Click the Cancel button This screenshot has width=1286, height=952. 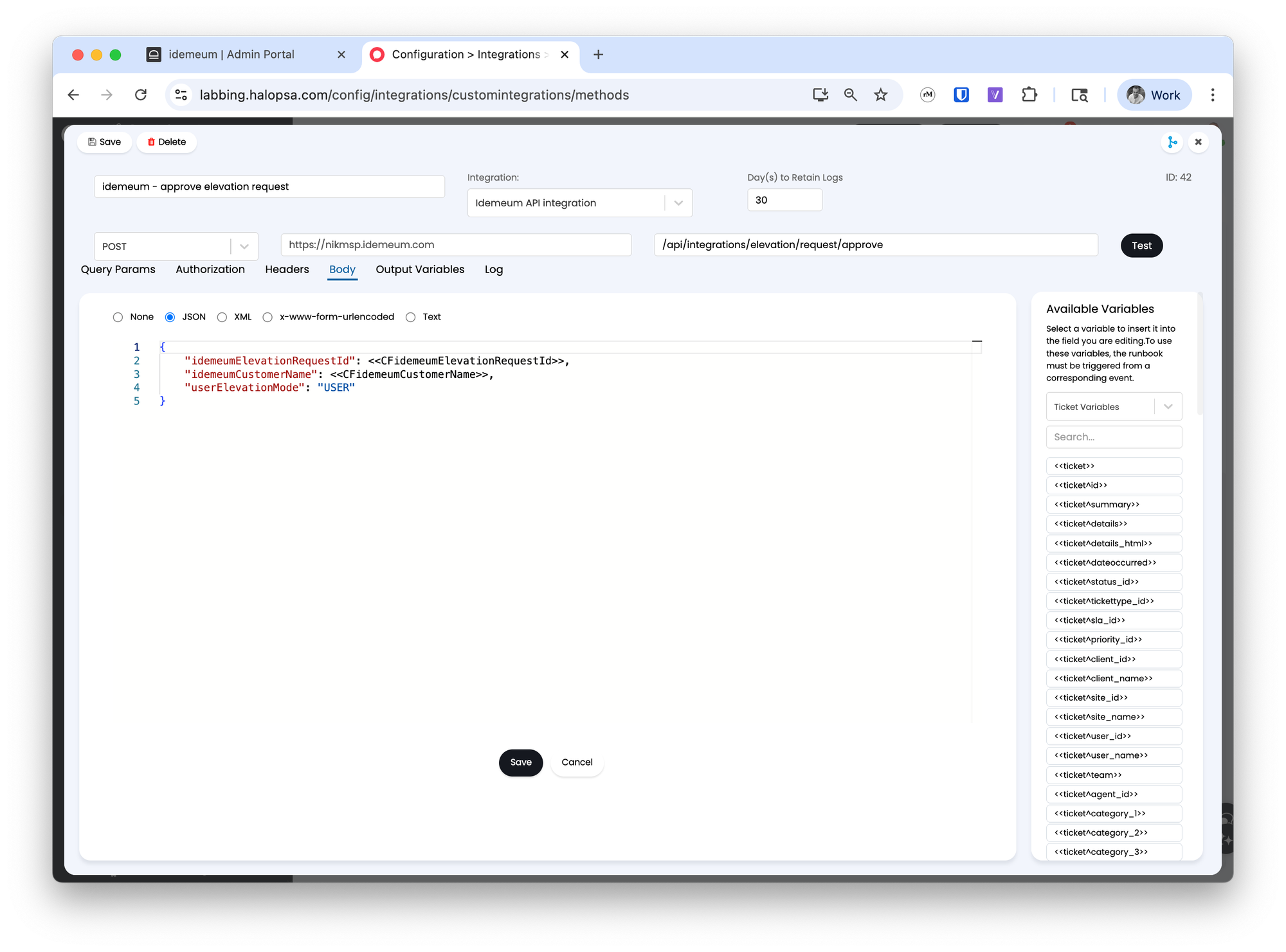(577, 762)
